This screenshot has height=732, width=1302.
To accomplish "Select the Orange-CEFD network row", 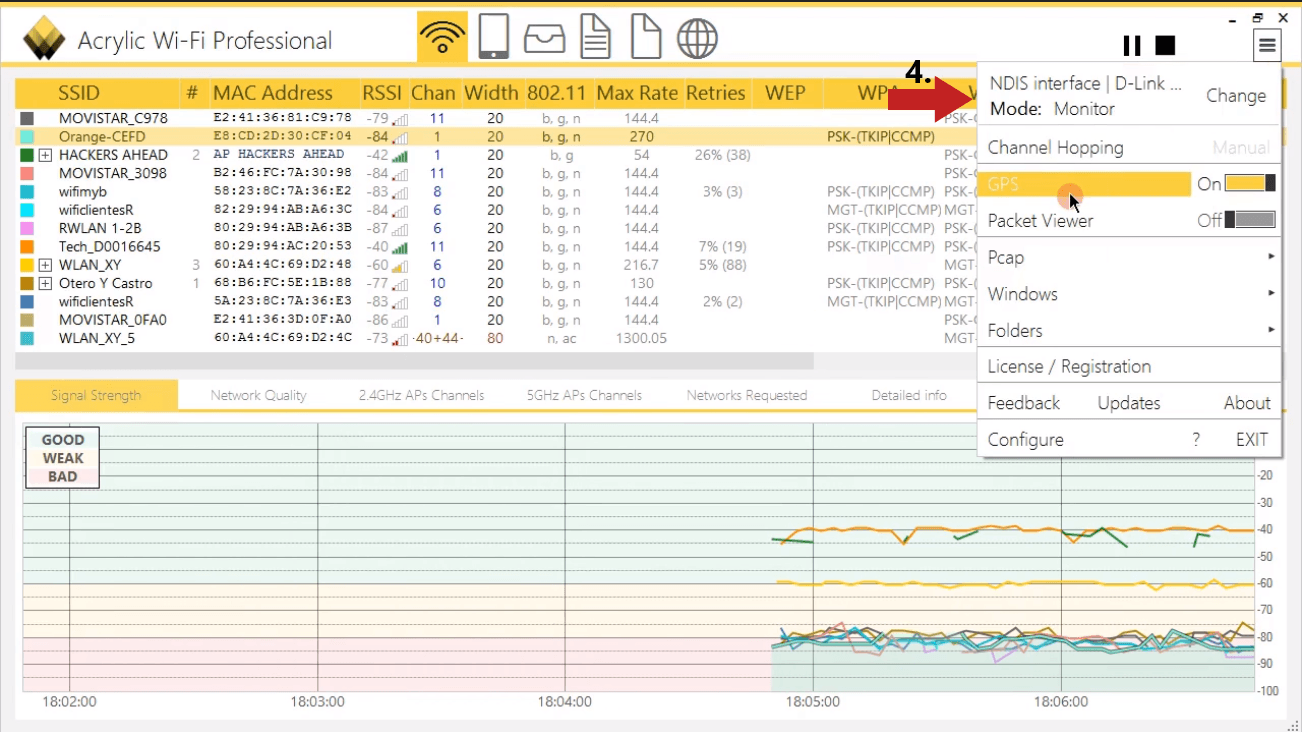I will [x=495, y=137].
